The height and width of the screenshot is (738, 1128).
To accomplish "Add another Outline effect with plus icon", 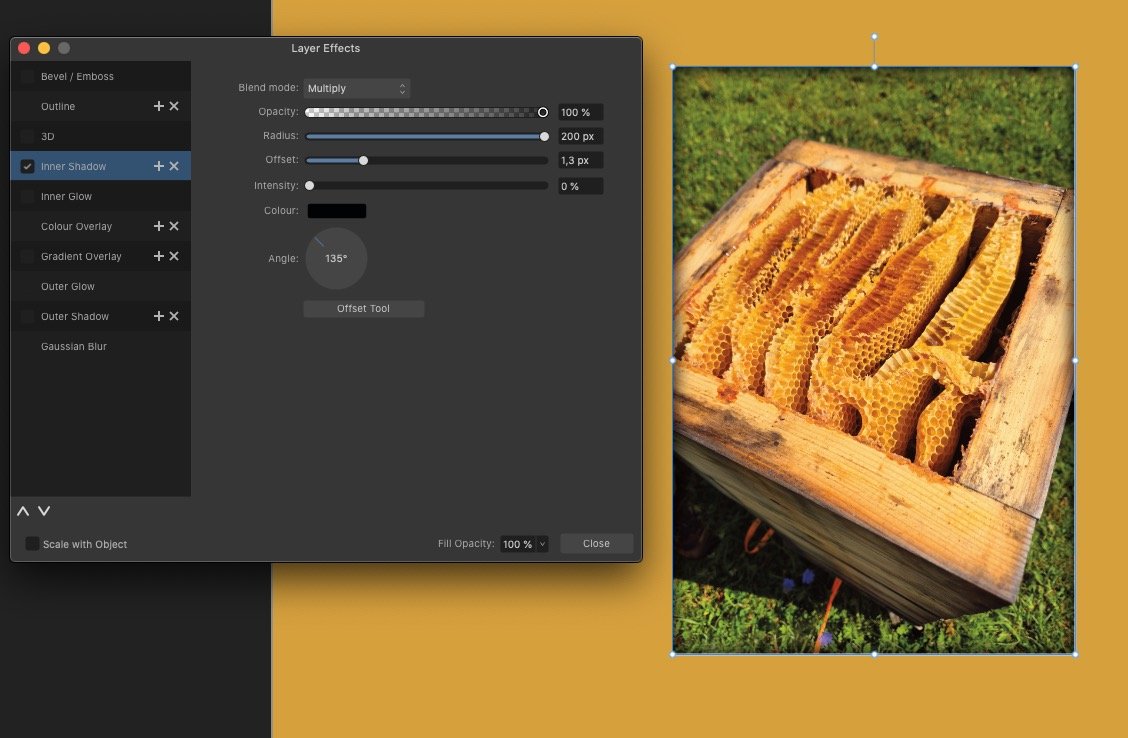I will 159,106.
